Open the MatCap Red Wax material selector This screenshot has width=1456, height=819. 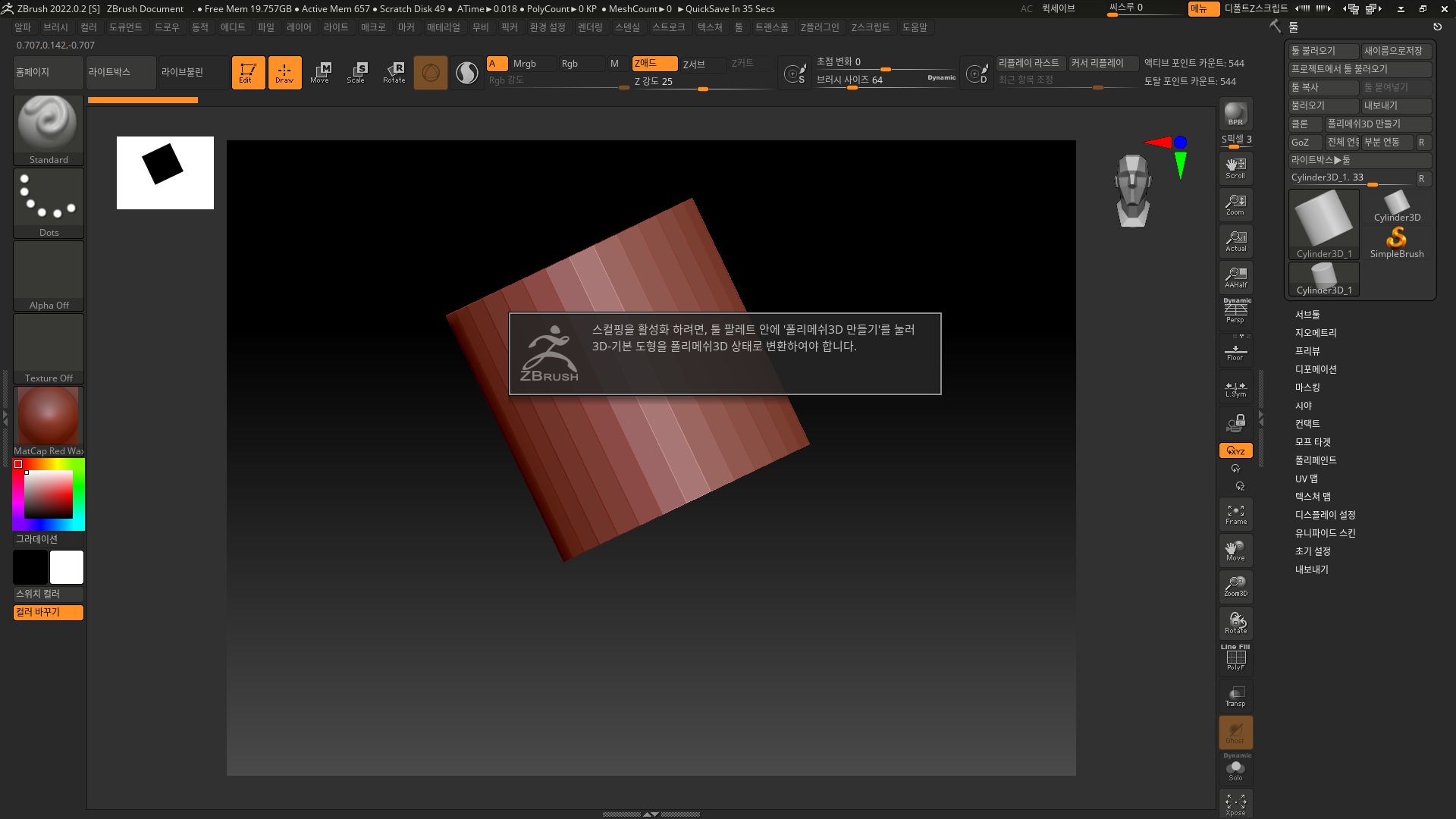pyautogui.click(x=49, y=421)
